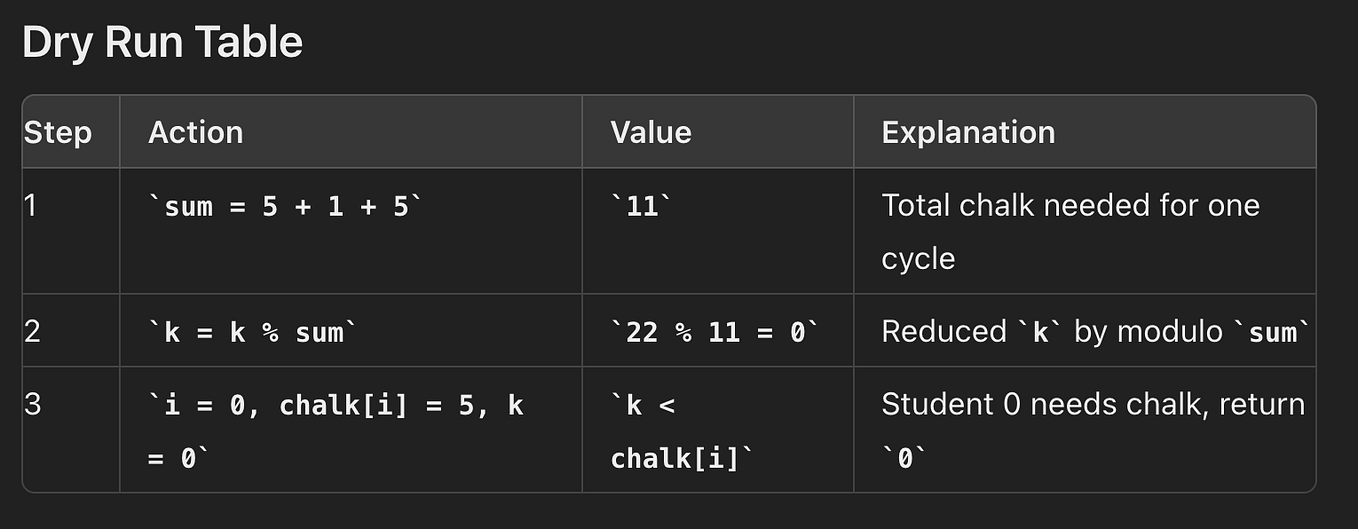
Task: Click the returned `0` code text
Action: [903, 458]
